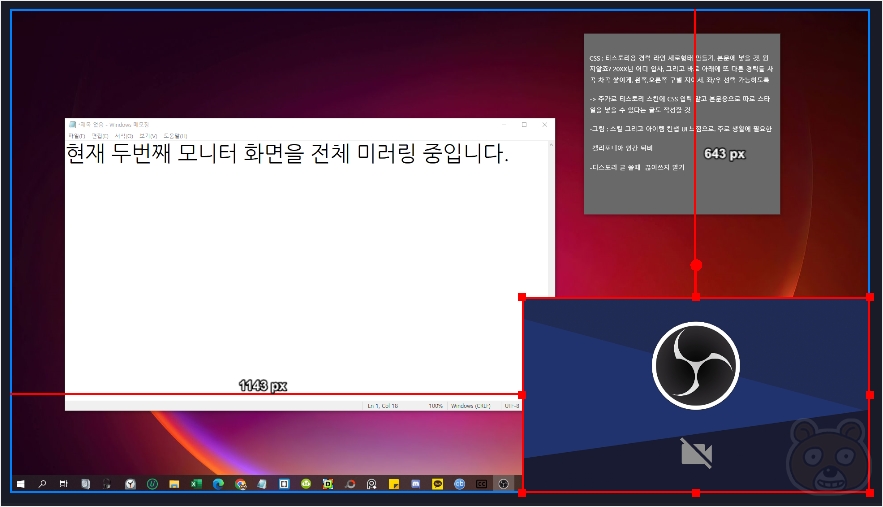Viewport: 883px width, 507px height.
Task: Open yellow KakaoTalk taskbar icon
Action: pos(438,484)
